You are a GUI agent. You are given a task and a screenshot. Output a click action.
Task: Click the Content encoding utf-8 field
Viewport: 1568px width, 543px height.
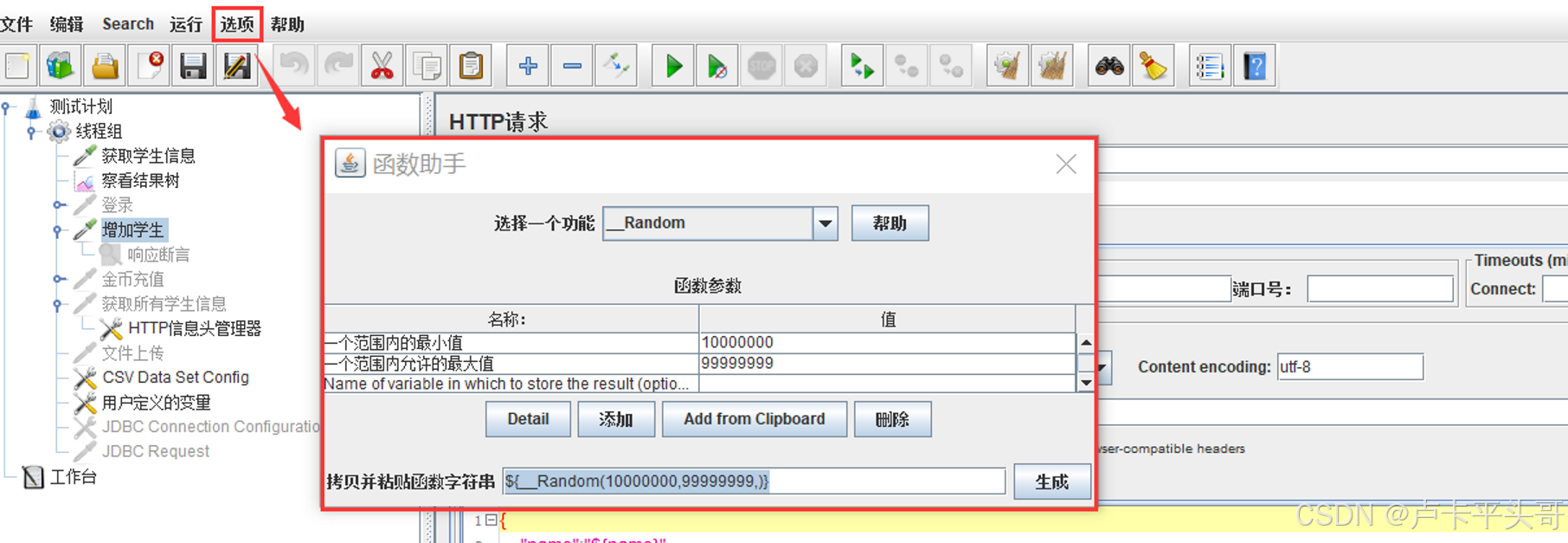coord(1350,367)
